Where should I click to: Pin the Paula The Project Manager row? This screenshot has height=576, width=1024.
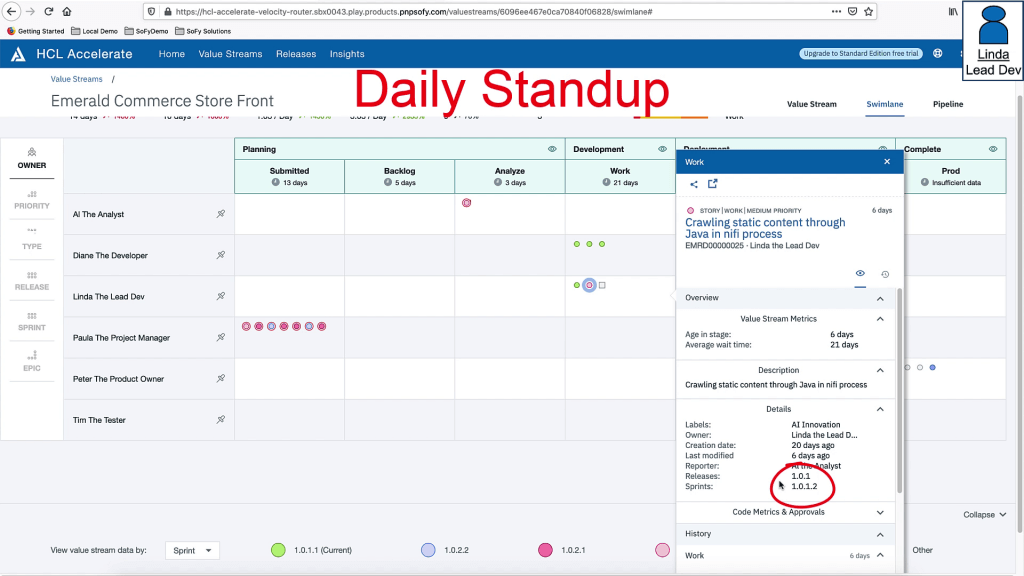click(221, 338)
